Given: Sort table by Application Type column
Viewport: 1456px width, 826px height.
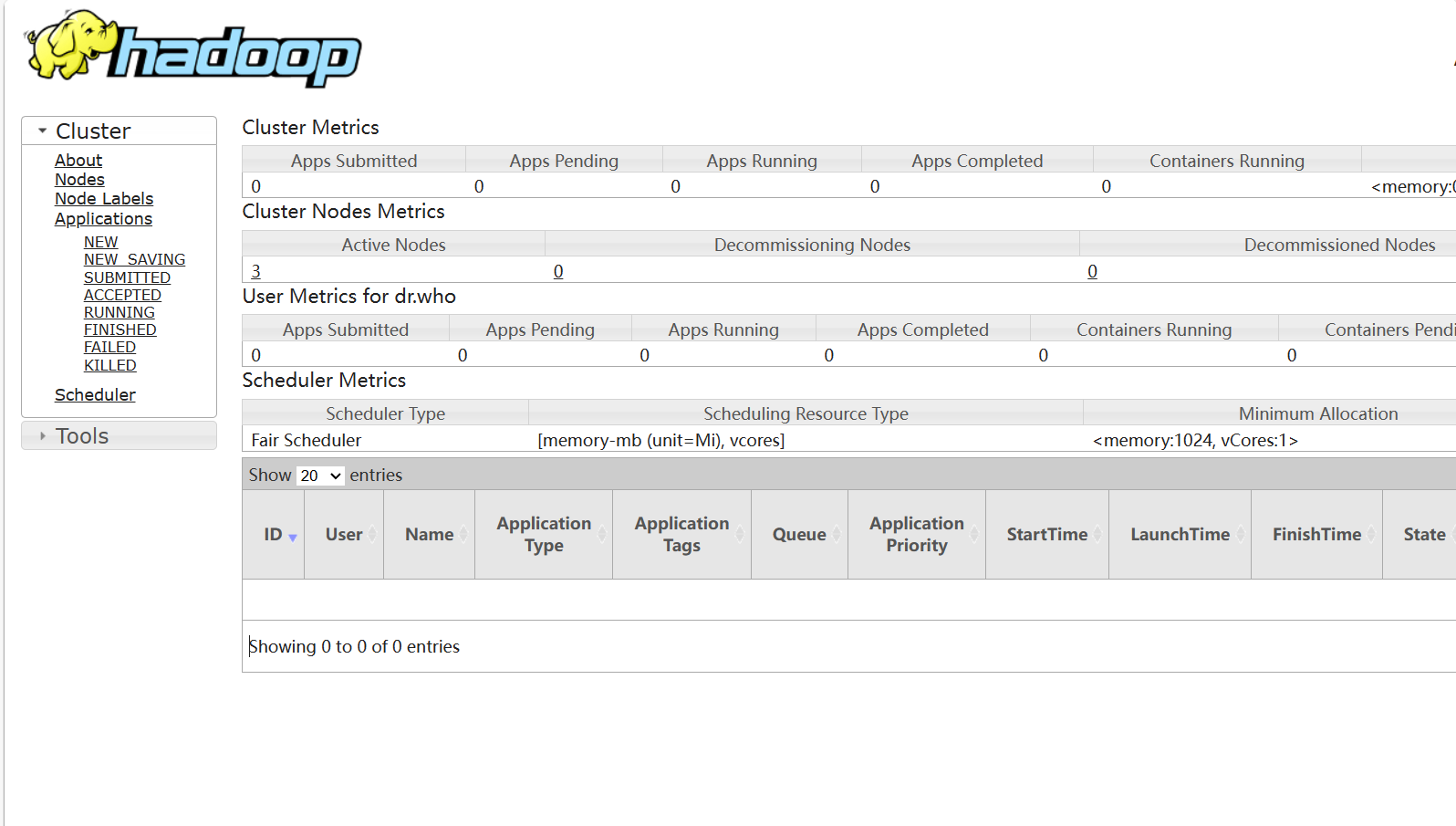Looking at the screenshot, I should pos(543,535).
